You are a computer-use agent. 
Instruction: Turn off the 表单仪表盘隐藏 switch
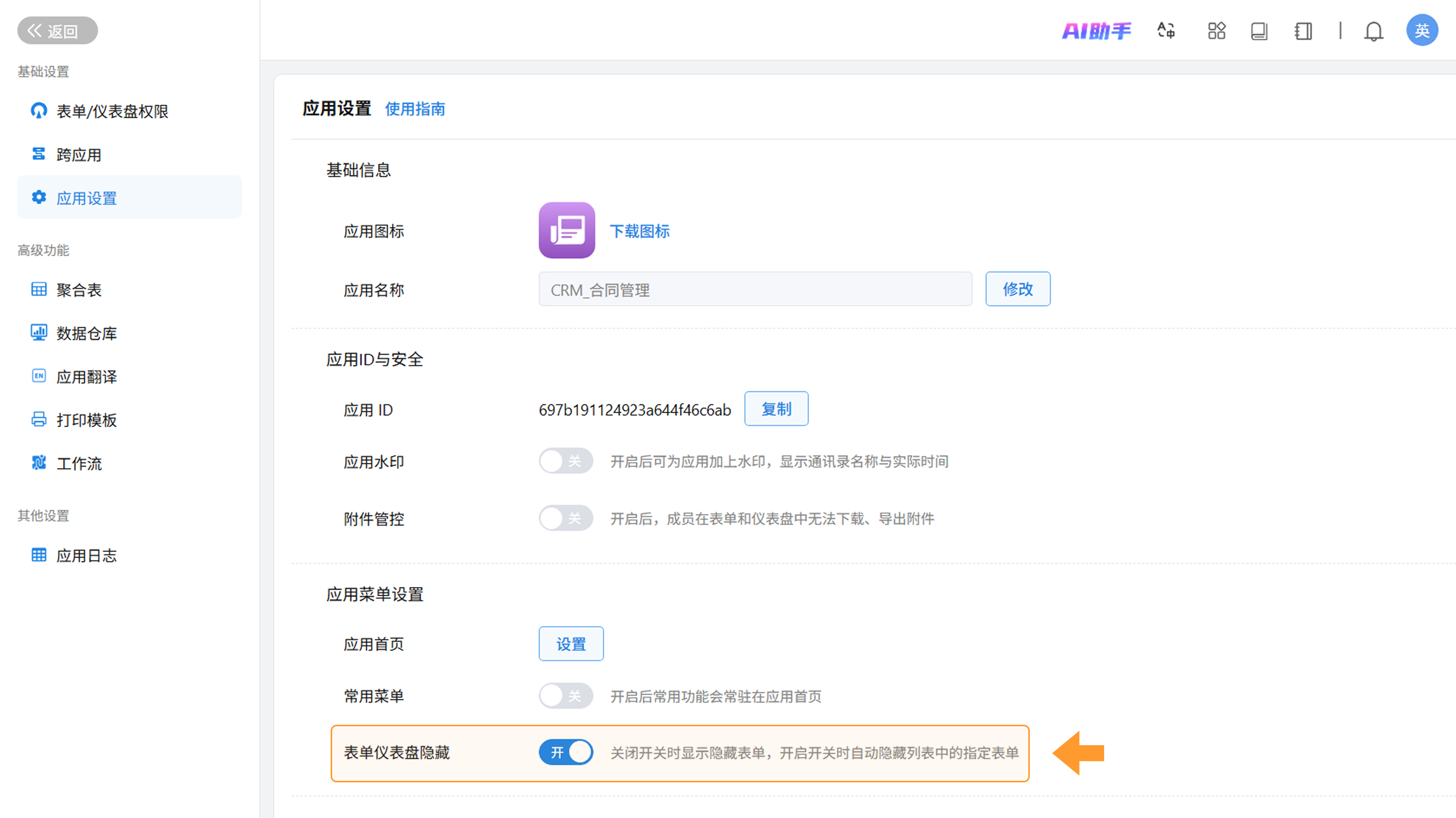click(x=565, y=752)
